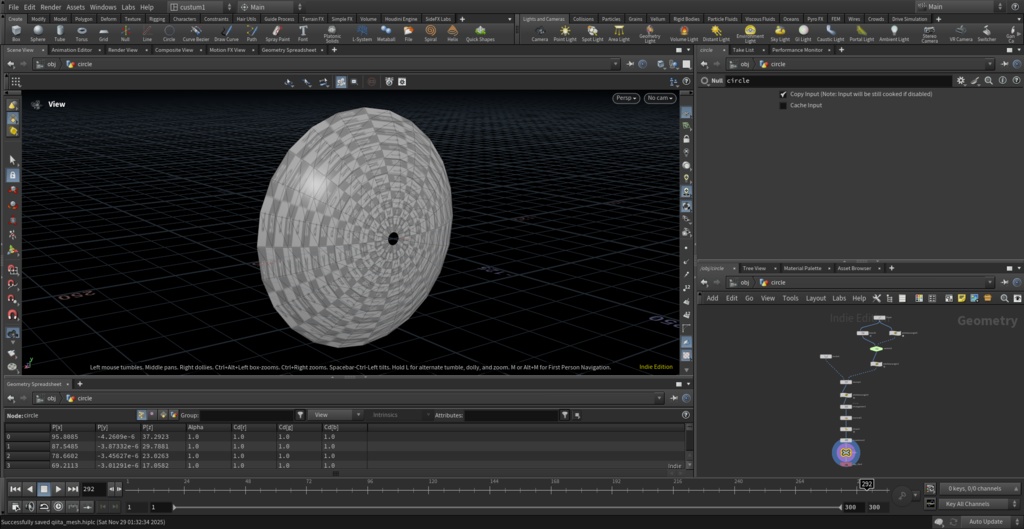Select the Box shelf tool
1024x529 pixels.
pyautogui.click(x=16, y=33)
